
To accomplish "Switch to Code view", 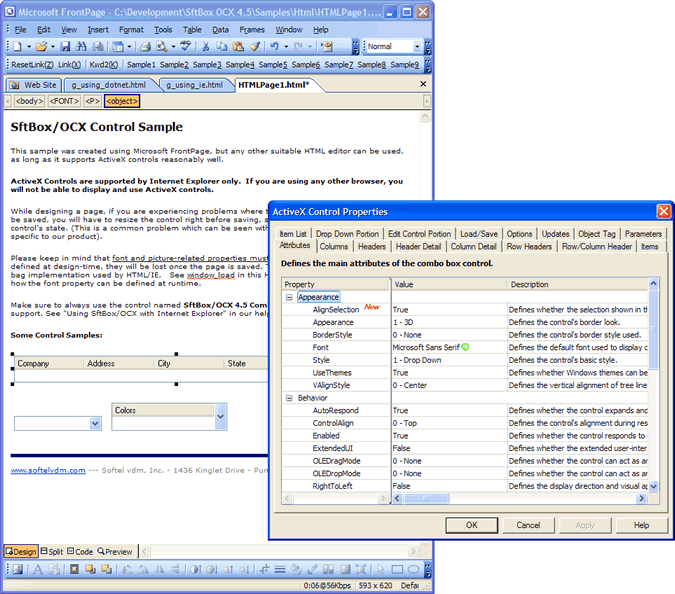I will tap(81, 551).
